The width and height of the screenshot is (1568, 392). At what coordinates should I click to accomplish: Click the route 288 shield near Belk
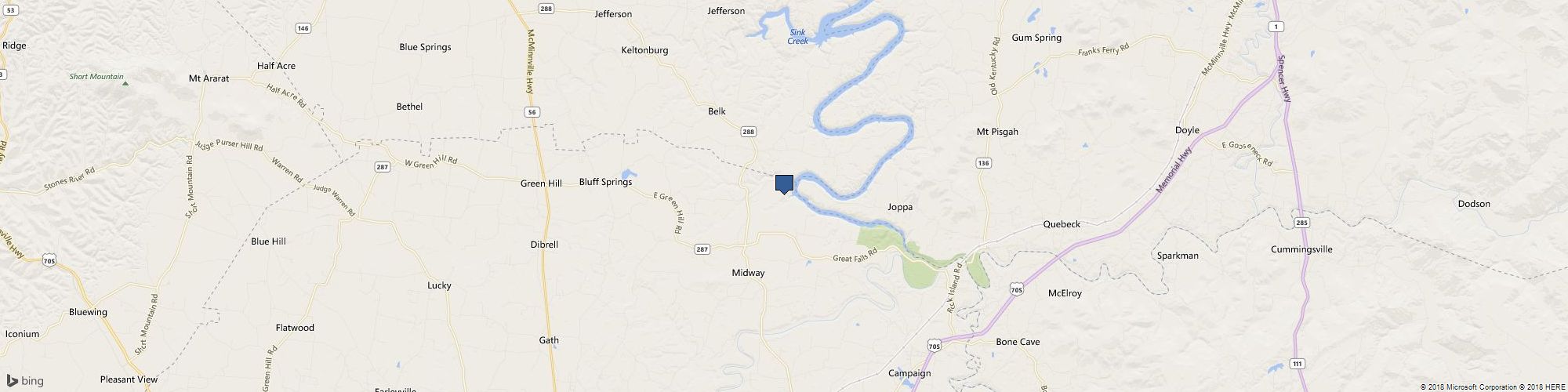748,132
